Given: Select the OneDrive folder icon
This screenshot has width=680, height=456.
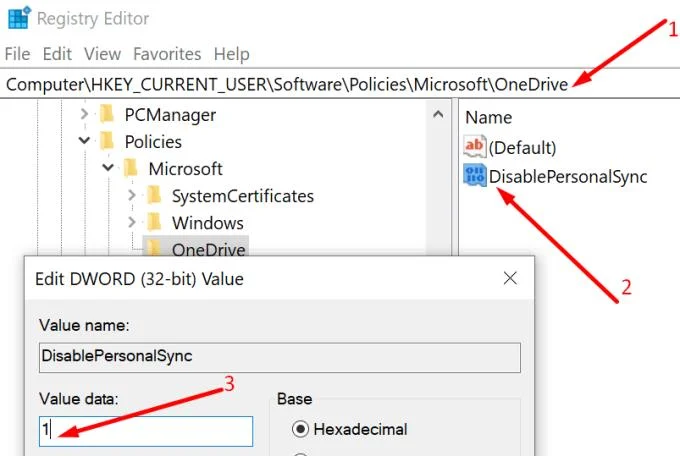Looking at the screenshot, I should tap(153, 248).
